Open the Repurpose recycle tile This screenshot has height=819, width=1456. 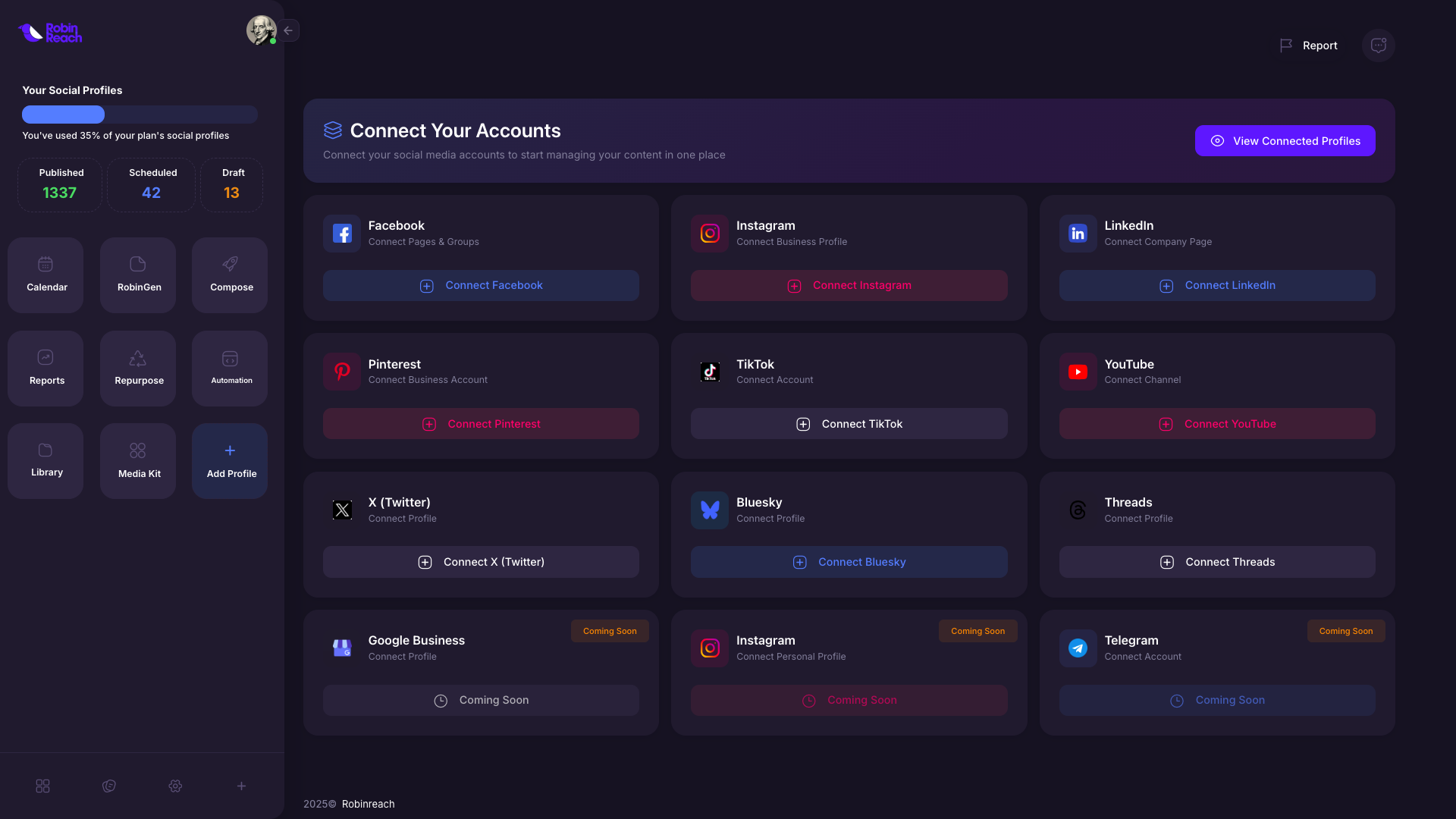(138, 368)
